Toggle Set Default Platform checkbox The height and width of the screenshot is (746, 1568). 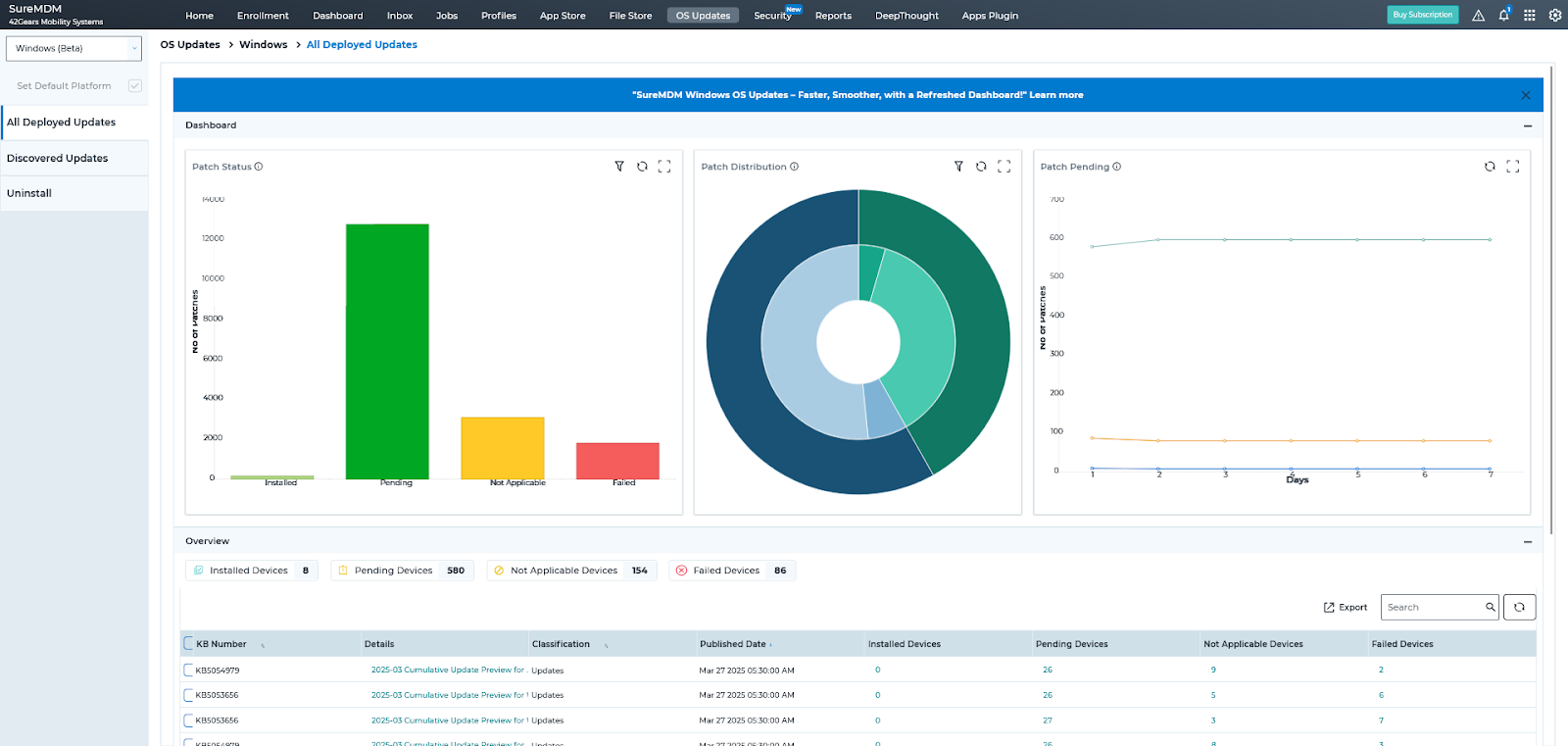pyautogui.click(x=135, y=86)
